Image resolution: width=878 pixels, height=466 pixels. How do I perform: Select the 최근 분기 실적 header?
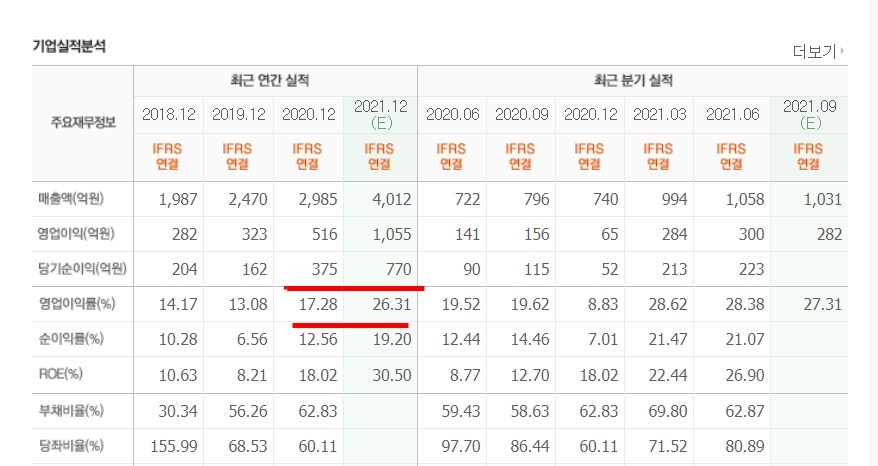[x=633, y=80]
